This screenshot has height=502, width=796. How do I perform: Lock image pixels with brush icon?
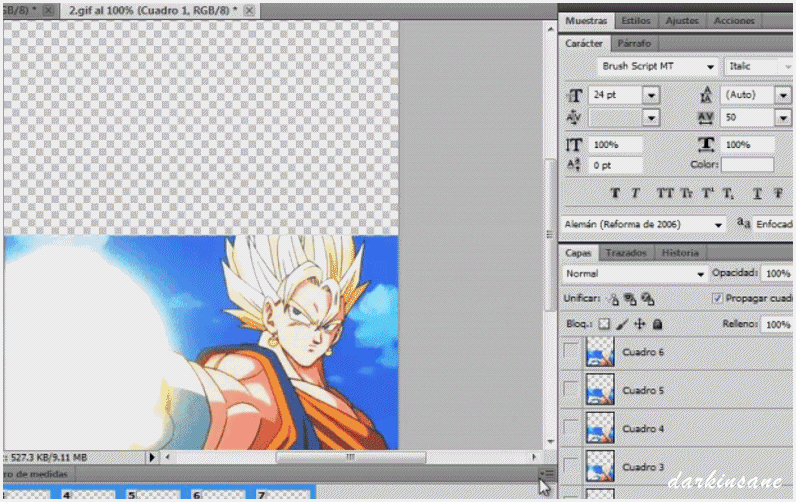pos(622,324)
